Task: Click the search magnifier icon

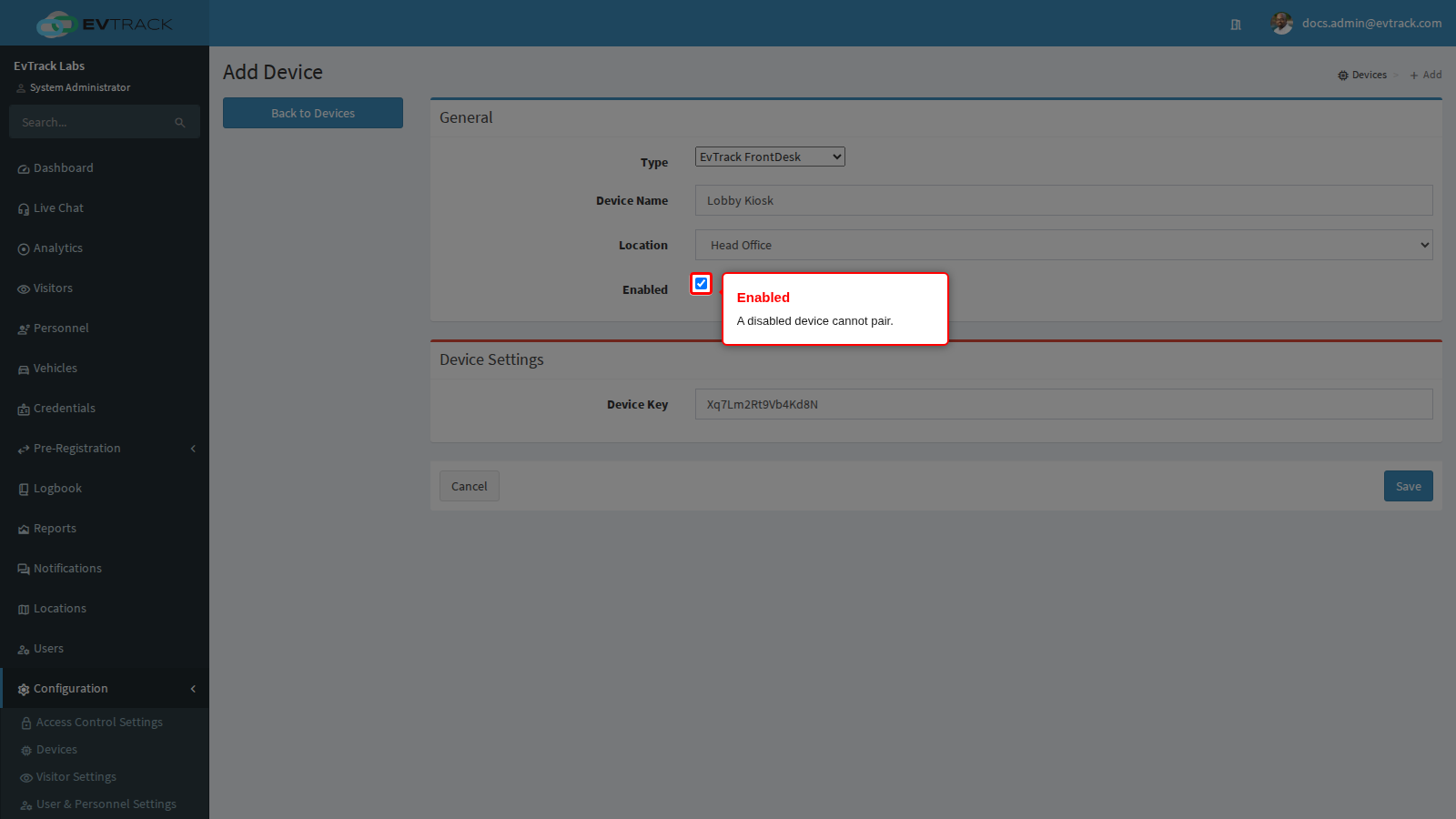Action: pos(180,123)
